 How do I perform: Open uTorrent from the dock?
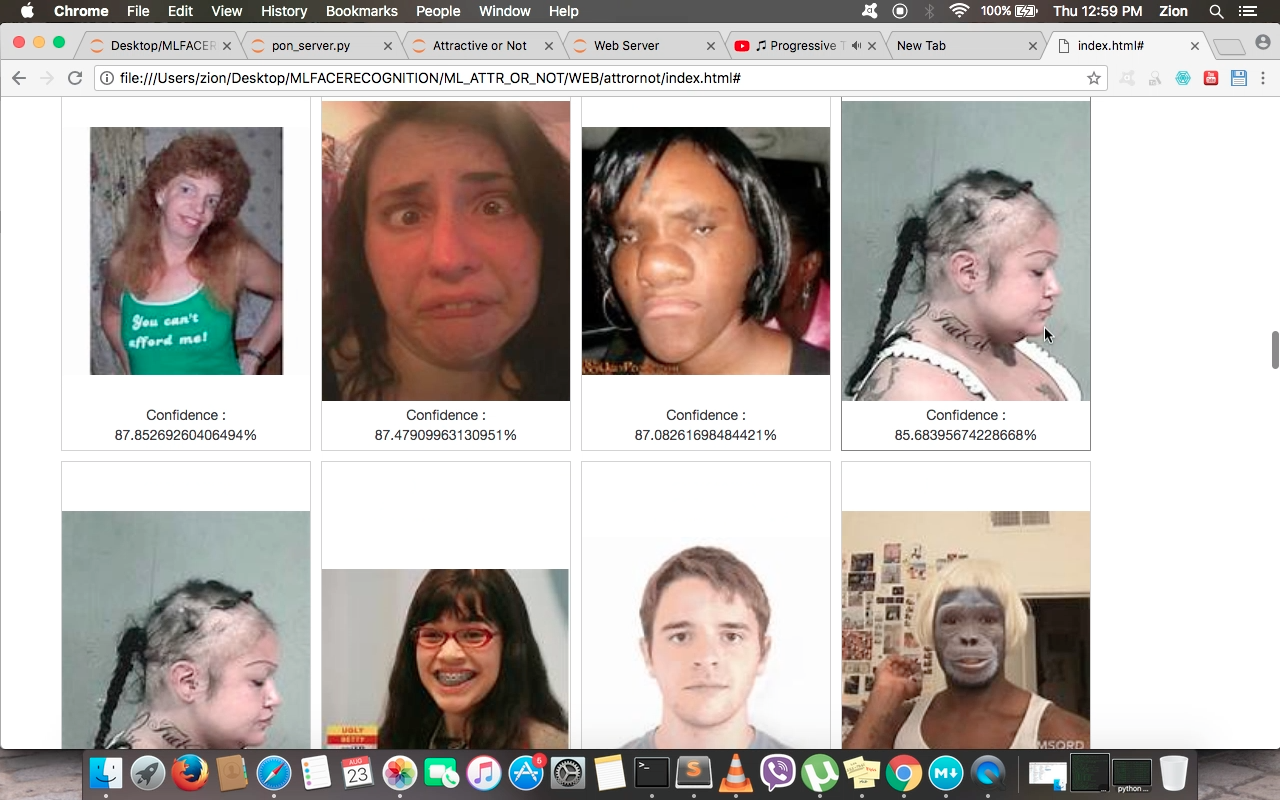pyautogui.click(x=820, y=773)
